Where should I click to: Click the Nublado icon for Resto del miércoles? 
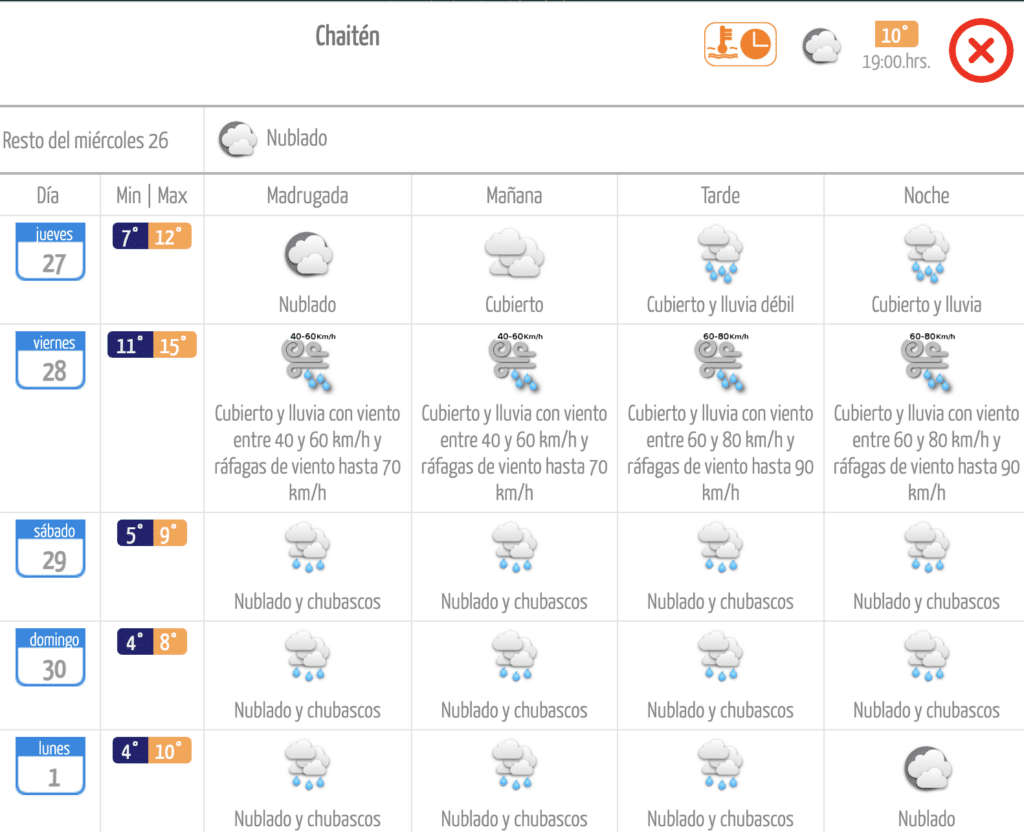pos(238,139)
